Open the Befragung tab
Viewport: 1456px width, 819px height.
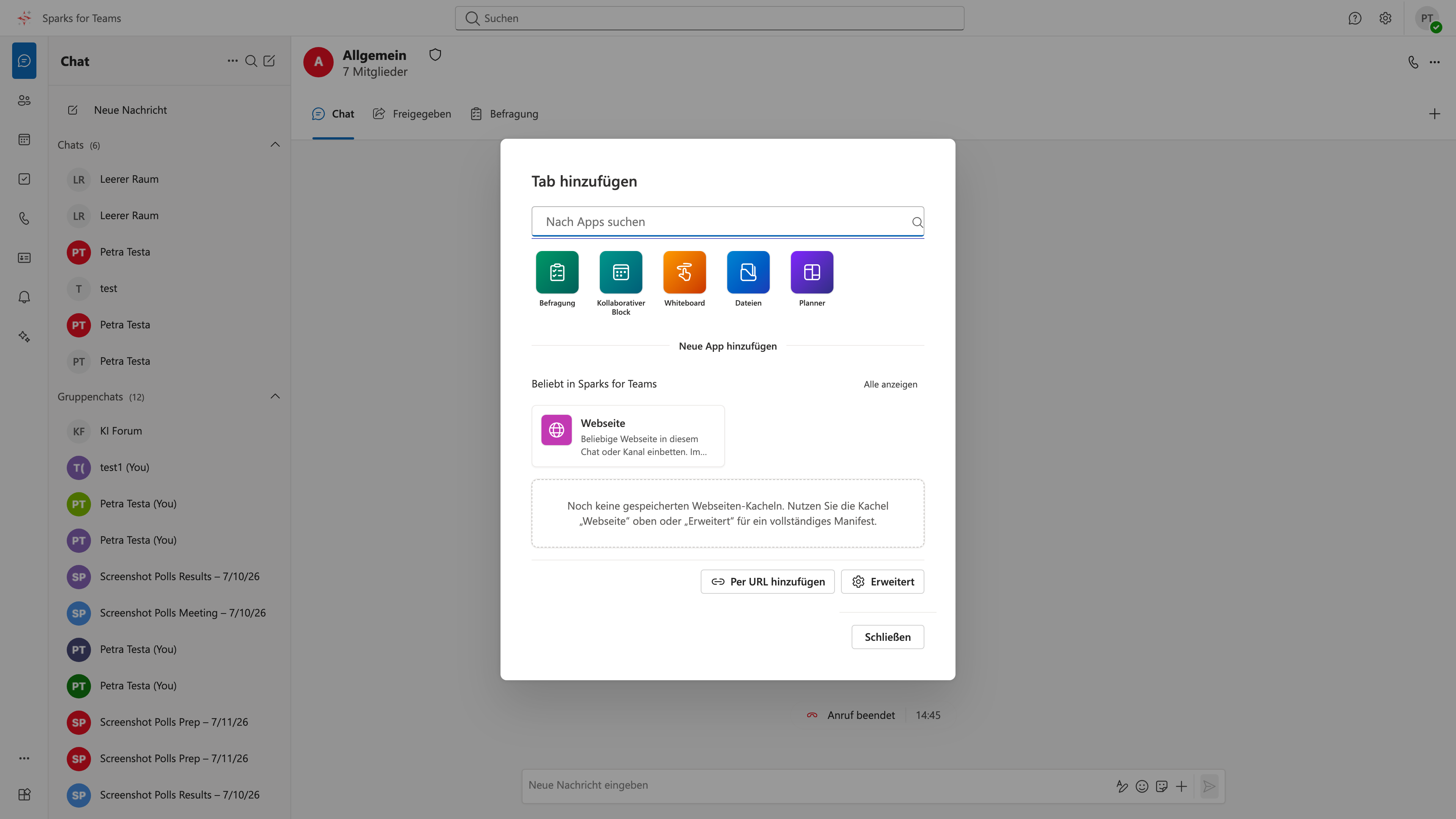click(504, 114)
